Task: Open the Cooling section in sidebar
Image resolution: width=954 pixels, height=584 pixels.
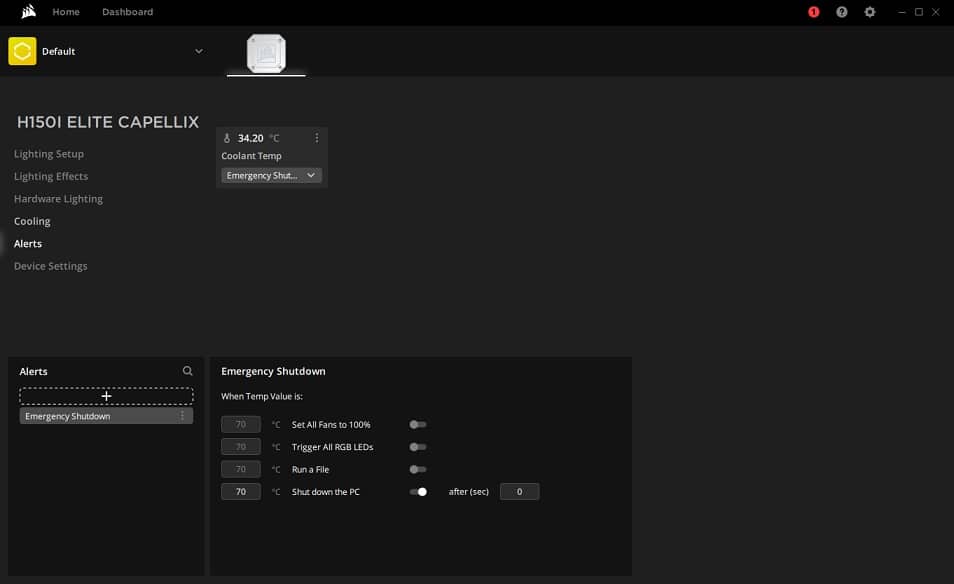Action: pyautogui.click(x=32, y=221)
